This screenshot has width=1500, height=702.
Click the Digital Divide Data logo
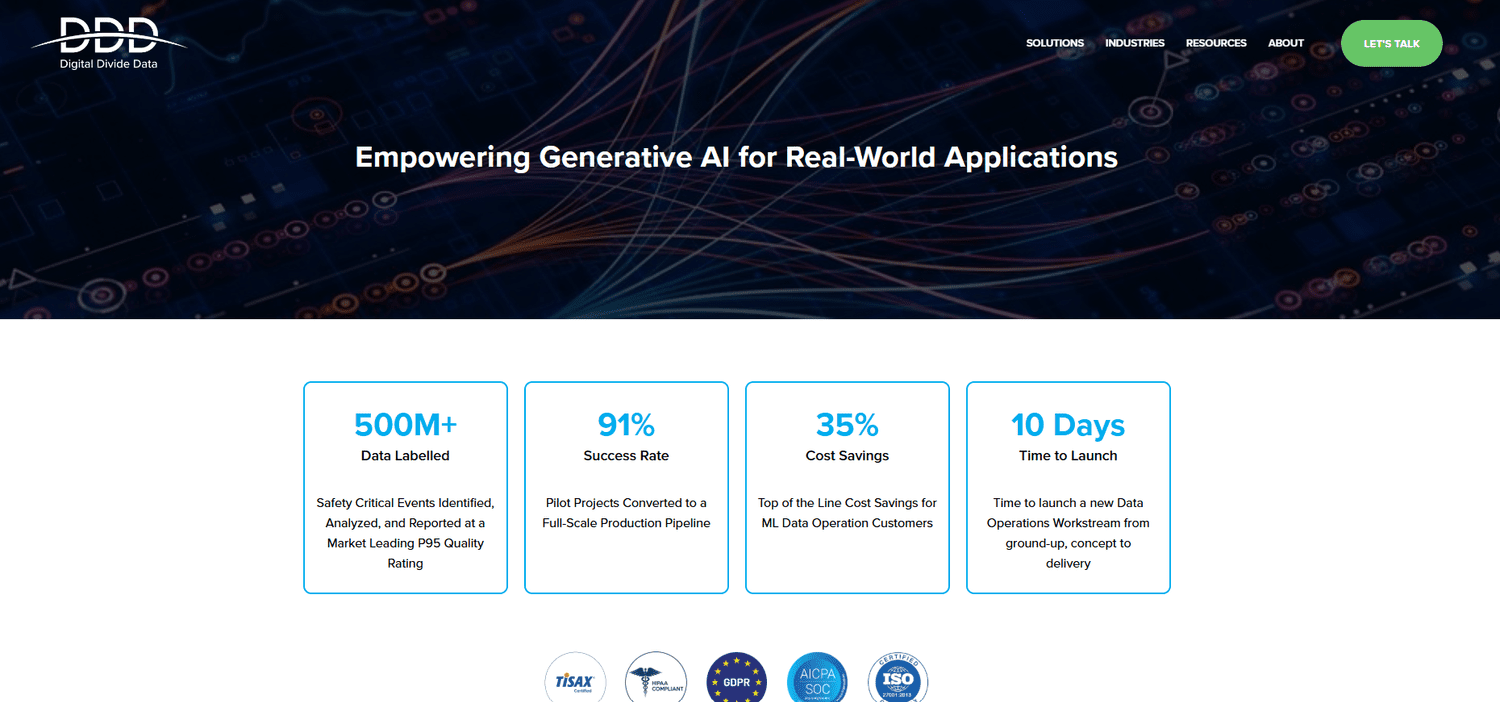click(x=108, y=43)
